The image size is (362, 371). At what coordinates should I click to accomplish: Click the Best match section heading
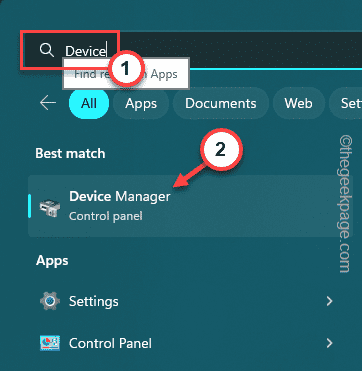coord(70,153)
